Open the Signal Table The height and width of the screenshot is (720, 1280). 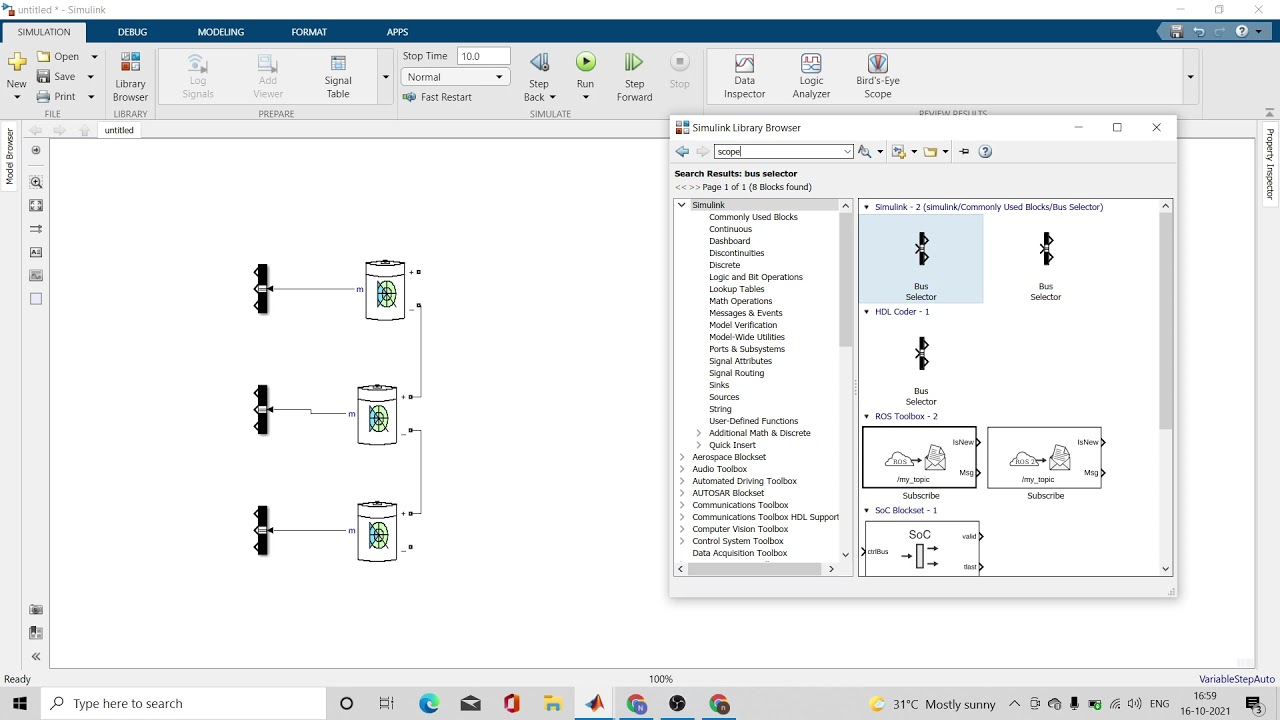click(338, 76)
